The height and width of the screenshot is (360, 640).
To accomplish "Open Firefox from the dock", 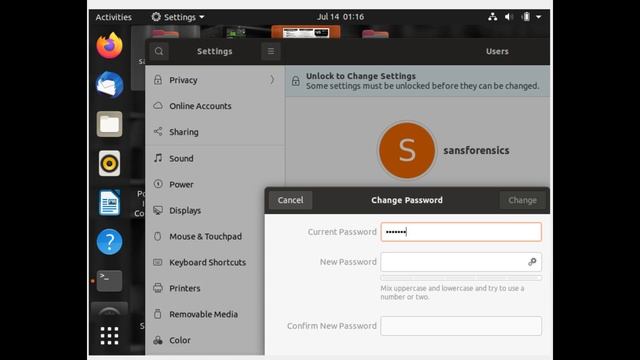I will pyautogui.click(x=109, y=46).
